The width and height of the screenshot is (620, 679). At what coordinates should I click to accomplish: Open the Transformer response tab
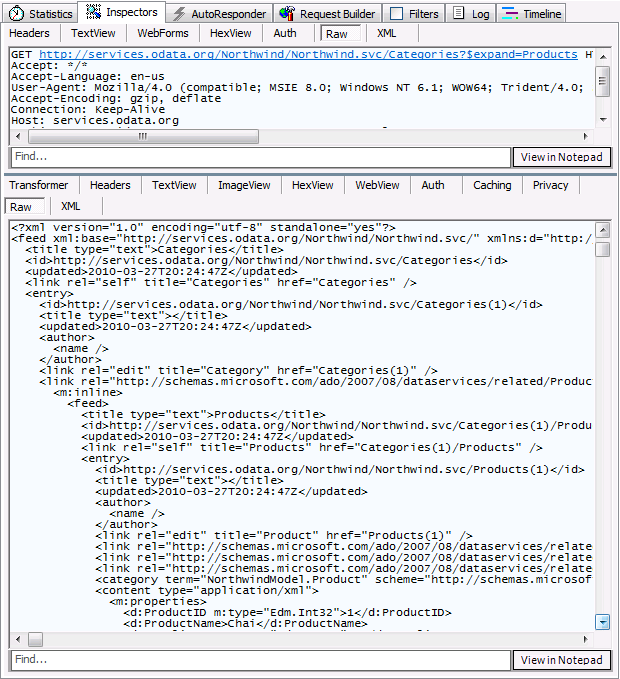(39, 185)
